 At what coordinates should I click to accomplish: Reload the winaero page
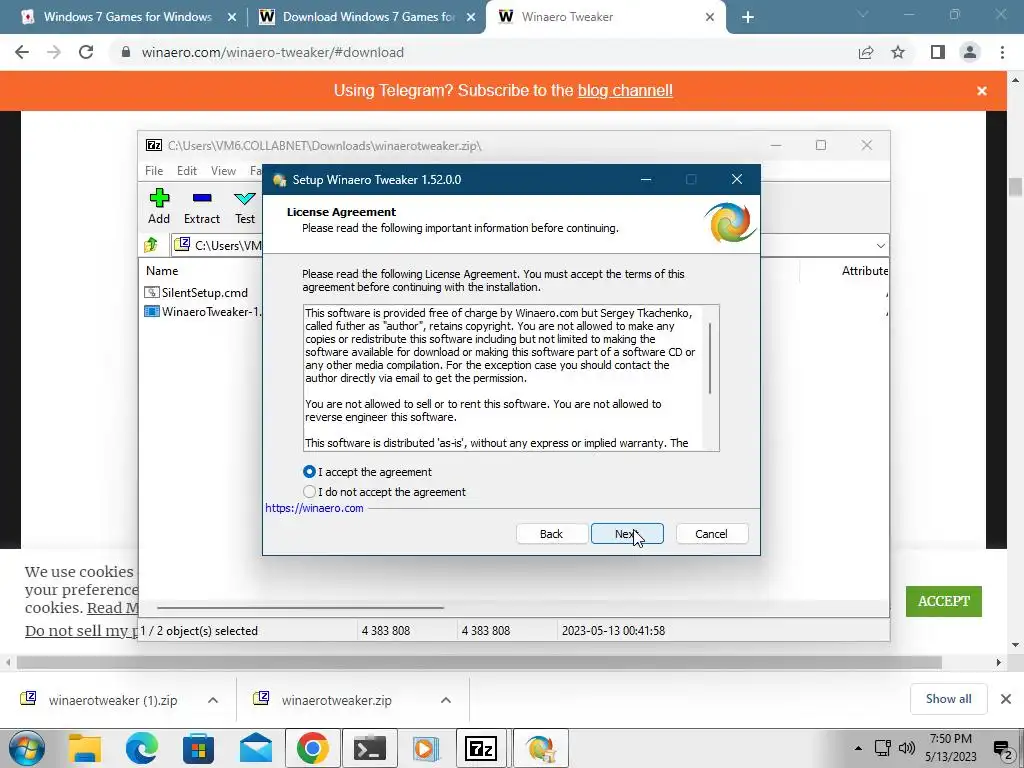[x=86, y=52]
